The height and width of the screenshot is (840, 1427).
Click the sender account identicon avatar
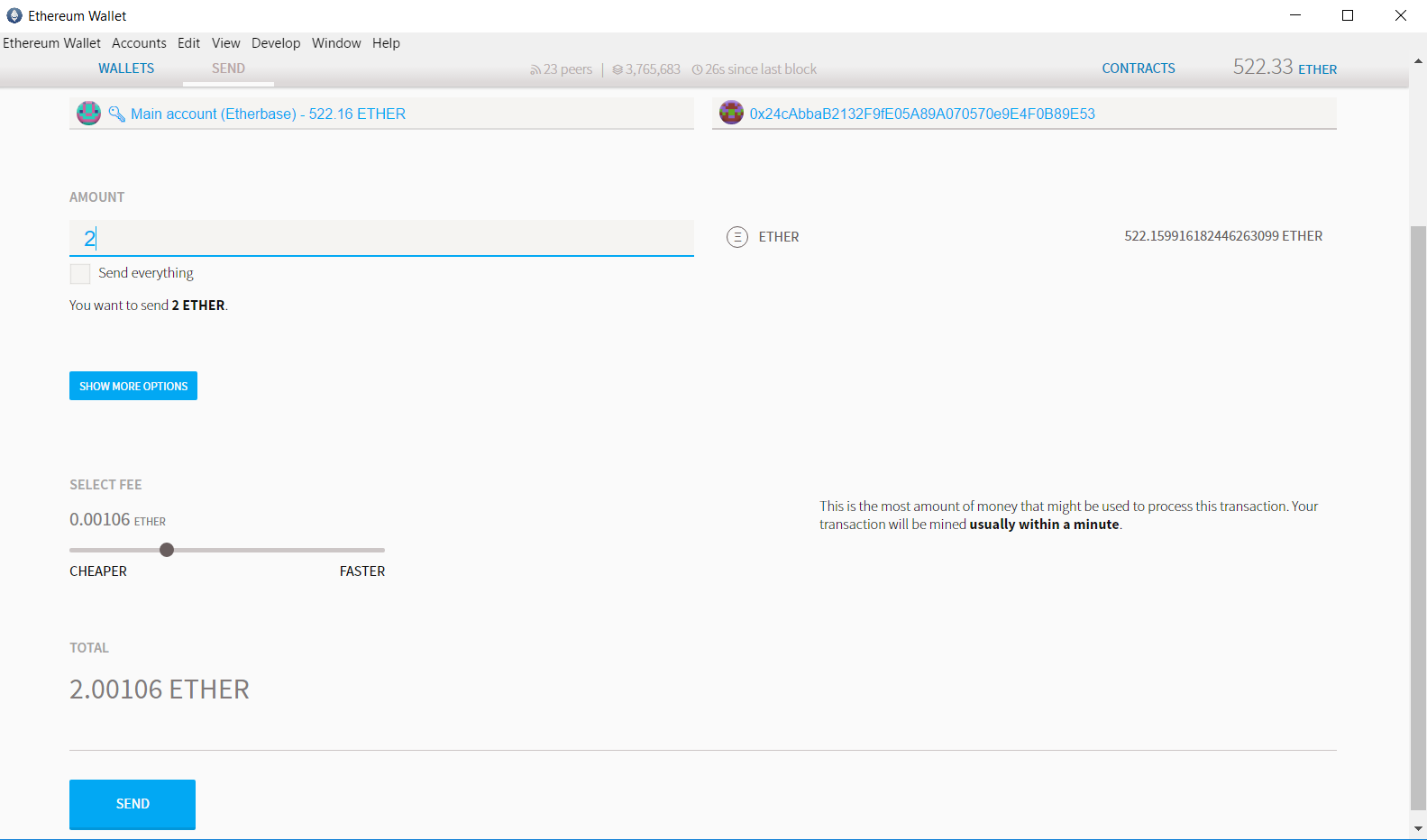tap(88, 113)
